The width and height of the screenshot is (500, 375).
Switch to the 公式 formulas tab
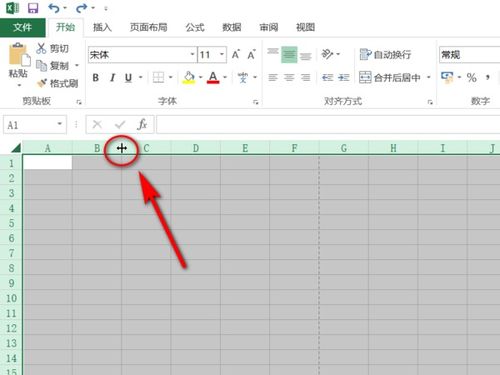click(195, 27)
